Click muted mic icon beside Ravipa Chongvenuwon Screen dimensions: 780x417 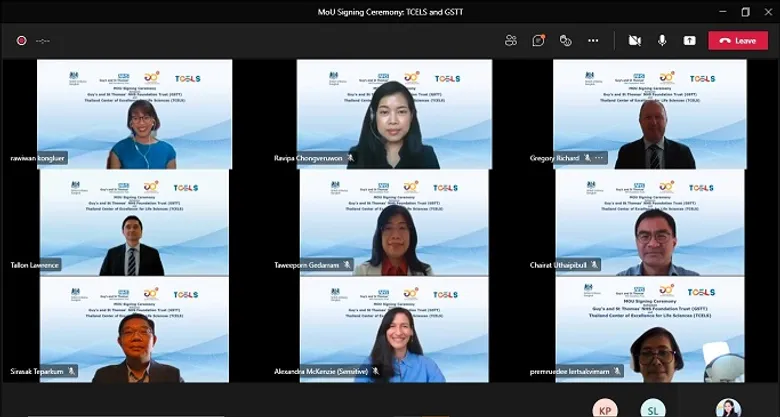coord(350,158)
